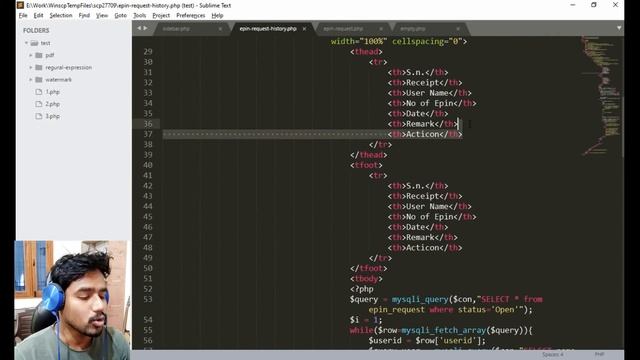Open the tab list dropdown arrow
The width and height of the screenshot is (640, 360).
[x=619, y=28]
